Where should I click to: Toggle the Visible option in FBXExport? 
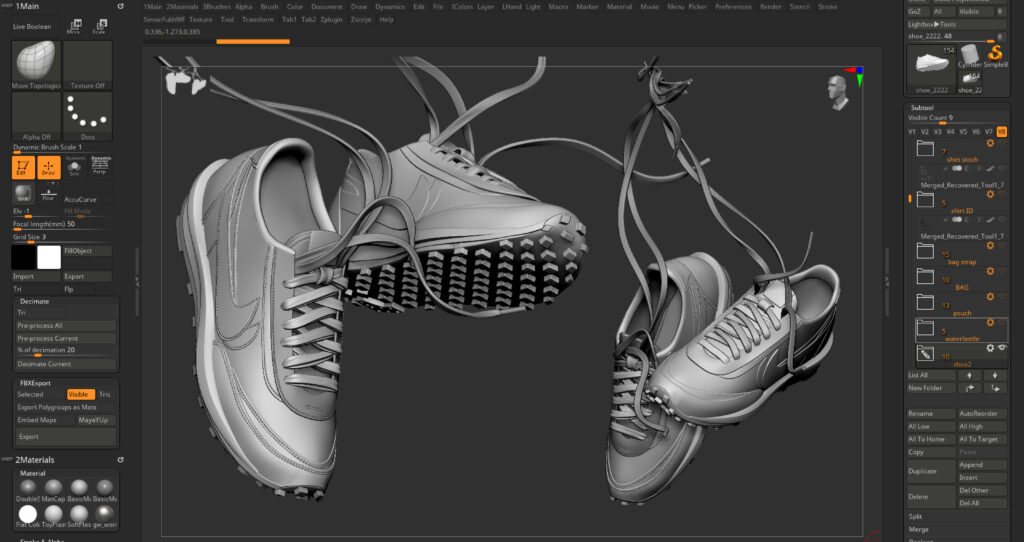pyautogui.click(x=81, y=394)
